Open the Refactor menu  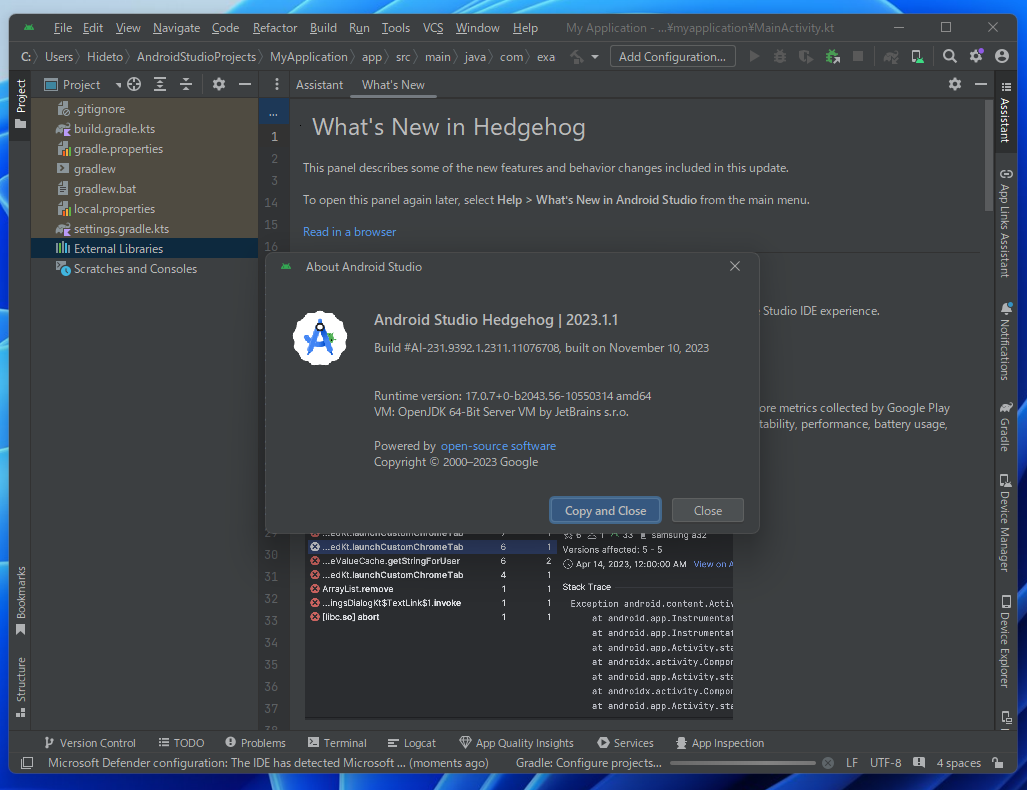point(274,27)
